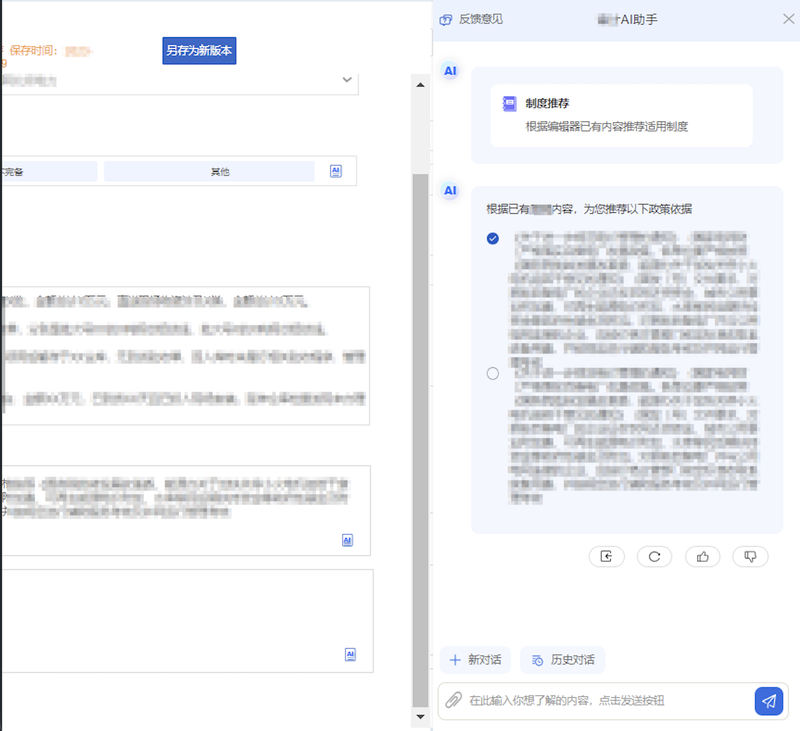Select the checked first policy radio option
This screenshot has height=731, width=800.
(492, 238)
